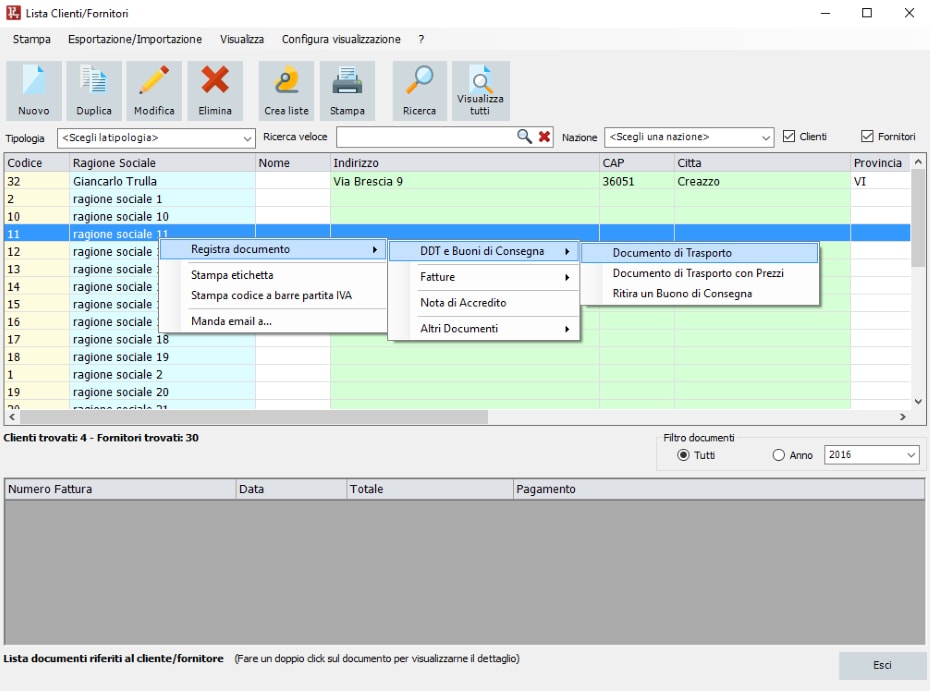Click Pagamento column header

(718, 489)
